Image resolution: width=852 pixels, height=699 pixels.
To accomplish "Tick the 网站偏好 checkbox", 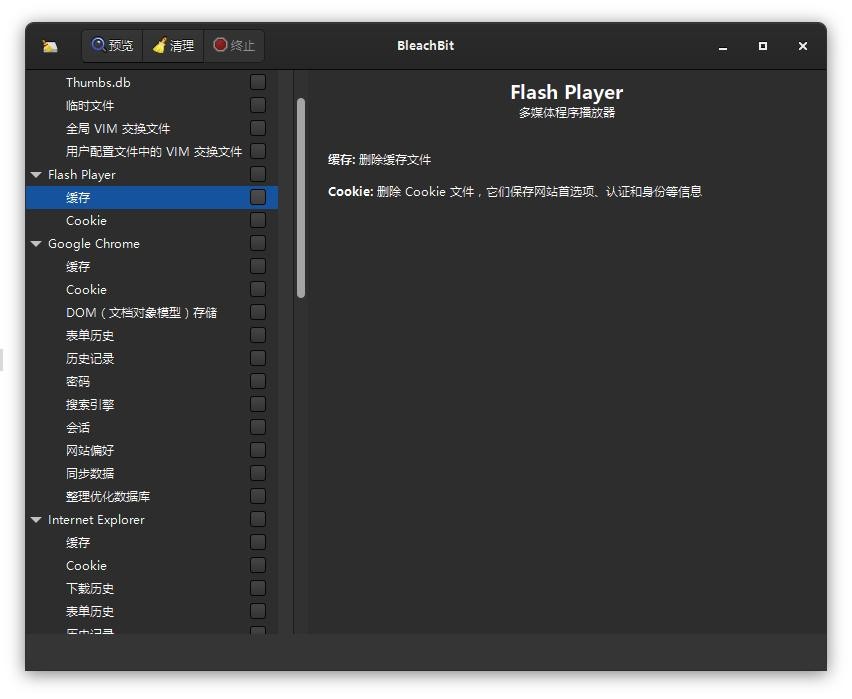I will coord(258,451).
